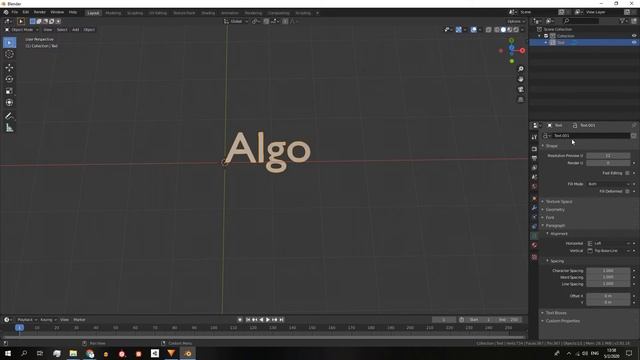The image size is (640, 360).
Task: Open the Object properties tab icon
Action: (534, 198)
